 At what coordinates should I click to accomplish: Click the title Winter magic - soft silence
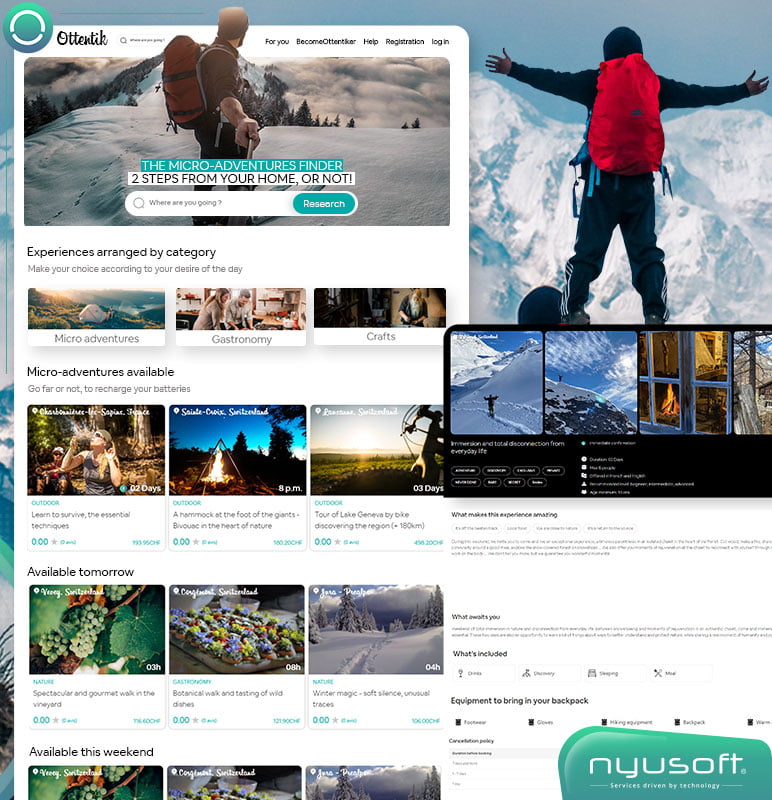point(371,698)
